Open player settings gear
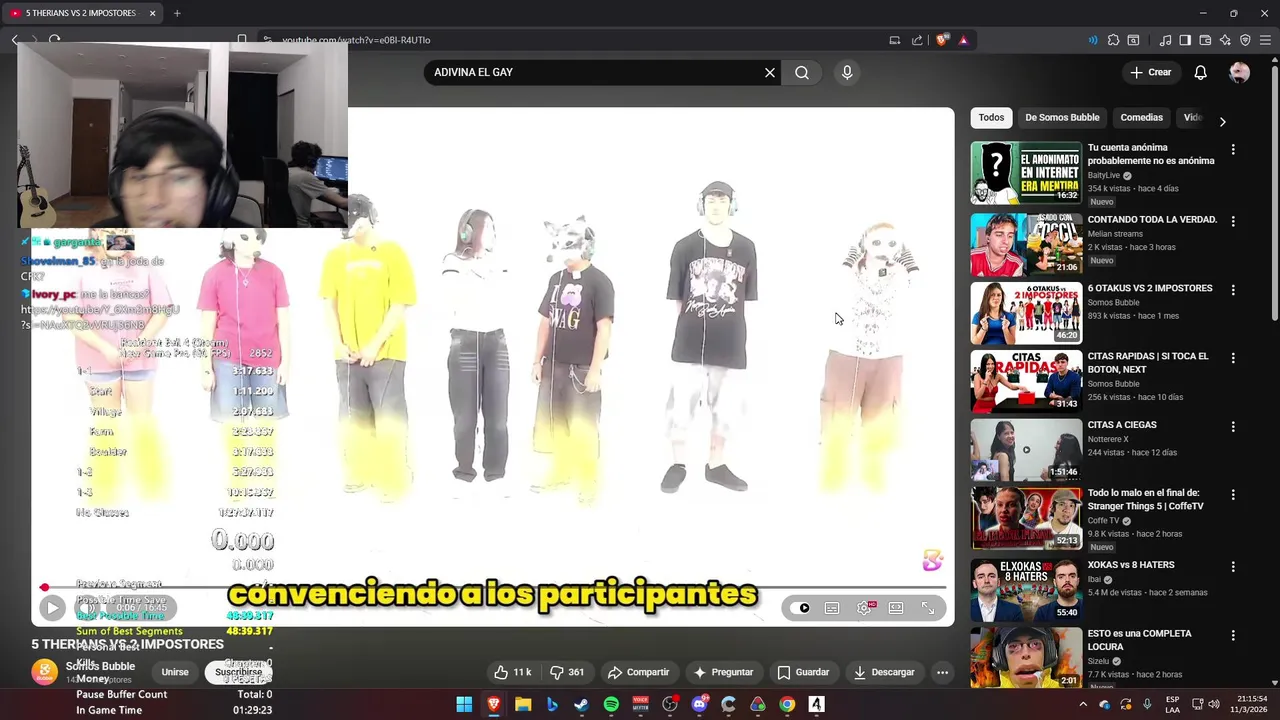 click(864, 608)
